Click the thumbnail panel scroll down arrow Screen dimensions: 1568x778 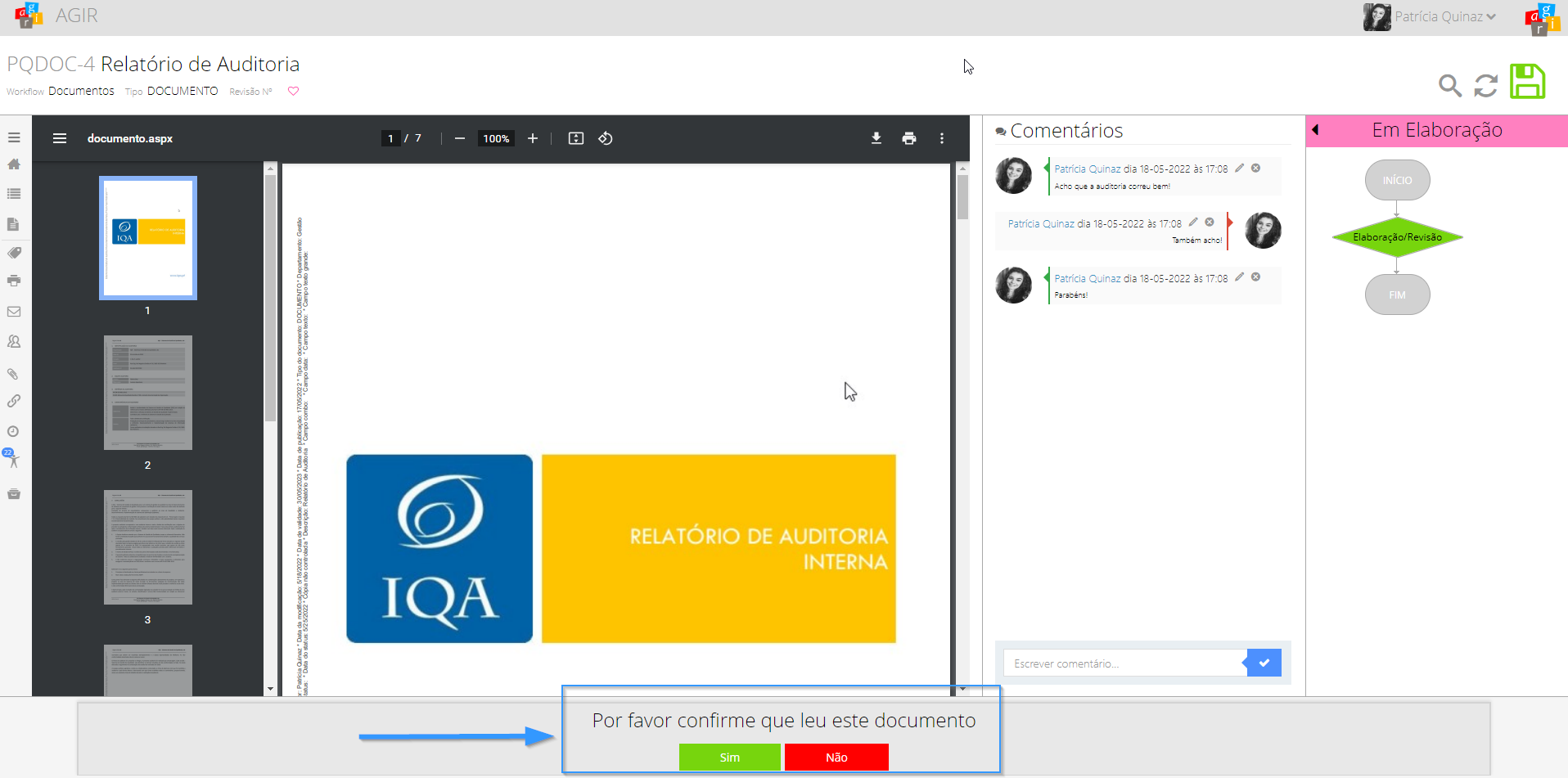pos(270,690)
